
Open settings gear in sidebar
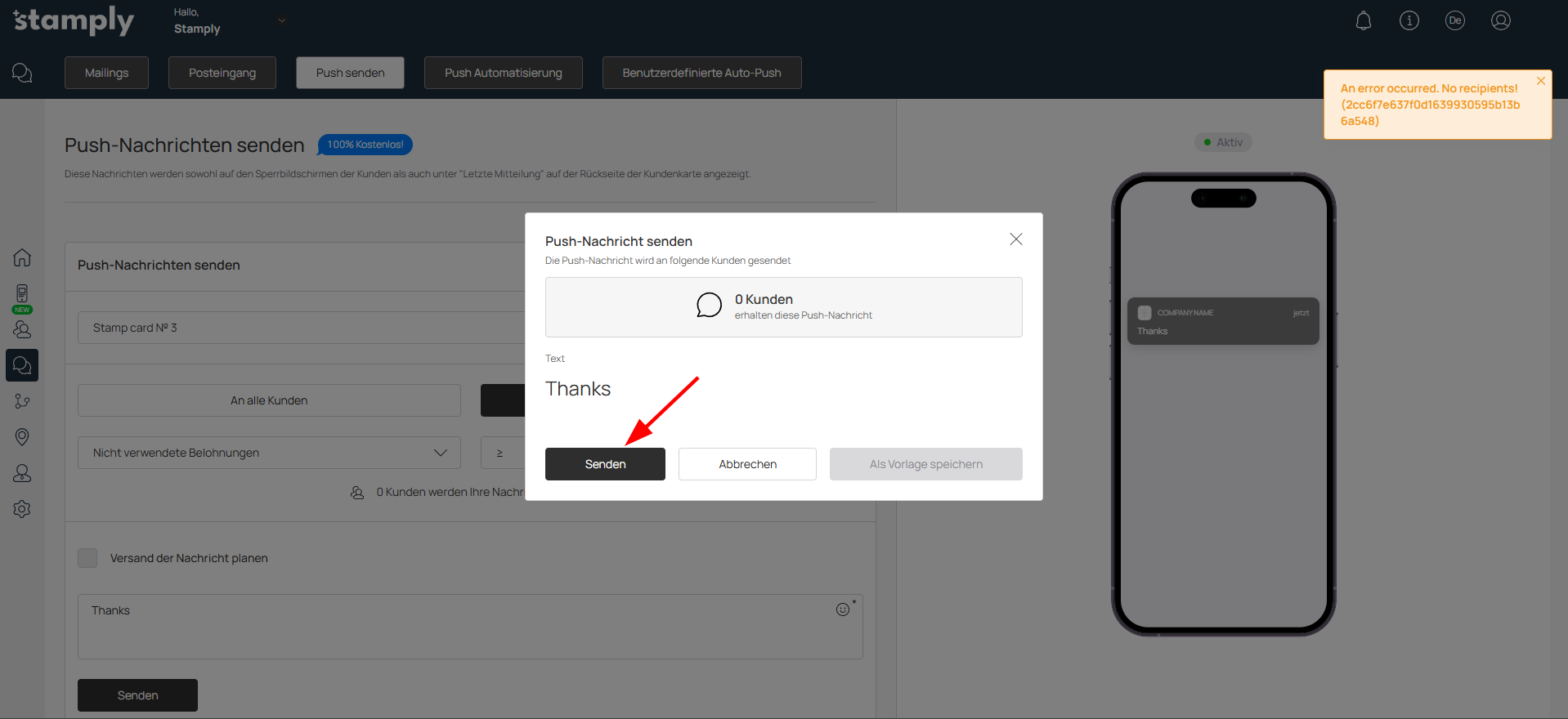(x=22, y=509)
